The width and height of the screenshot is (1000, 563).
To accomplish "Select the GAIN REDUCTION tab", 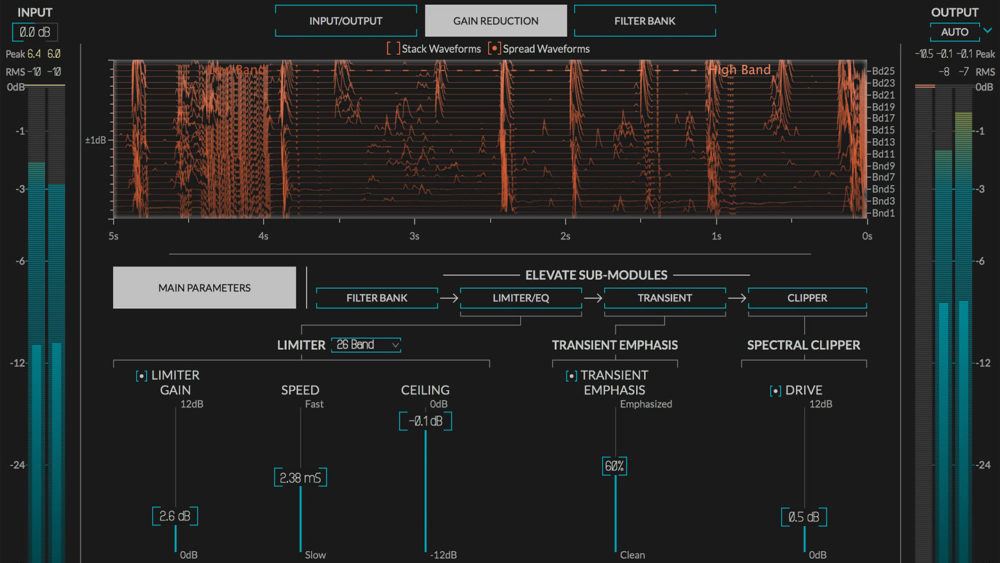I will tap(495, 21).
